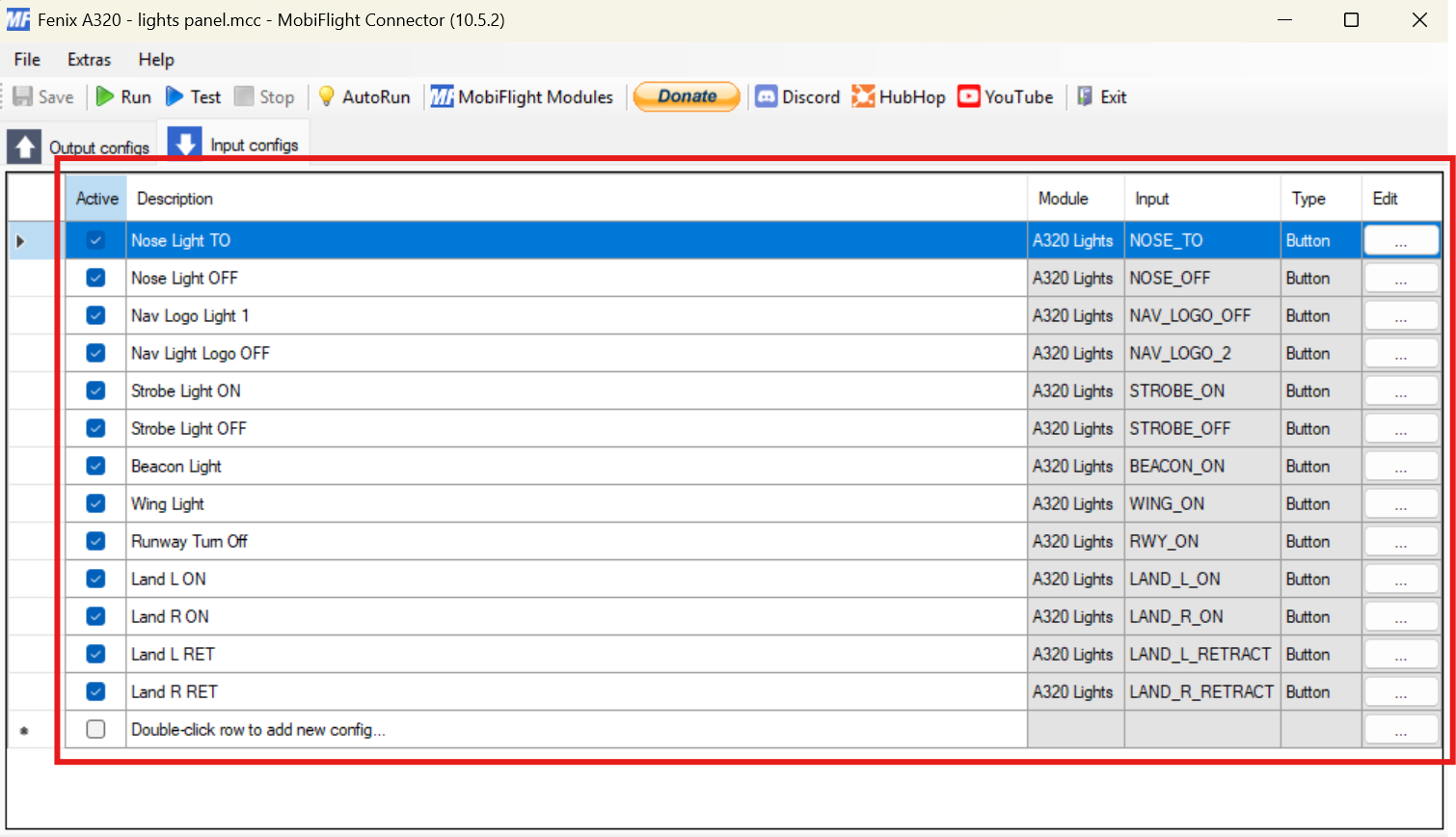Uncheck Active for Nav Logo Light 1
The width and height of the screenshot is (1456, 837).
coord(95,315)
